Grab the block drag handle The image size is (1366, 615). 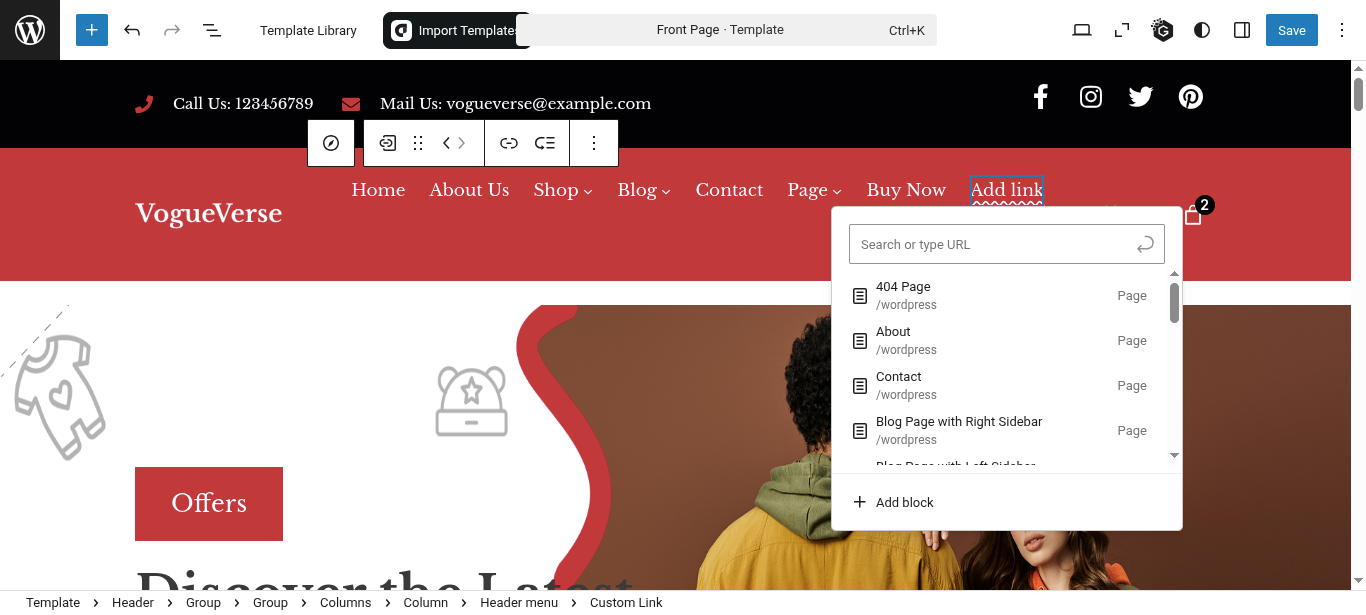coord(419,143)
